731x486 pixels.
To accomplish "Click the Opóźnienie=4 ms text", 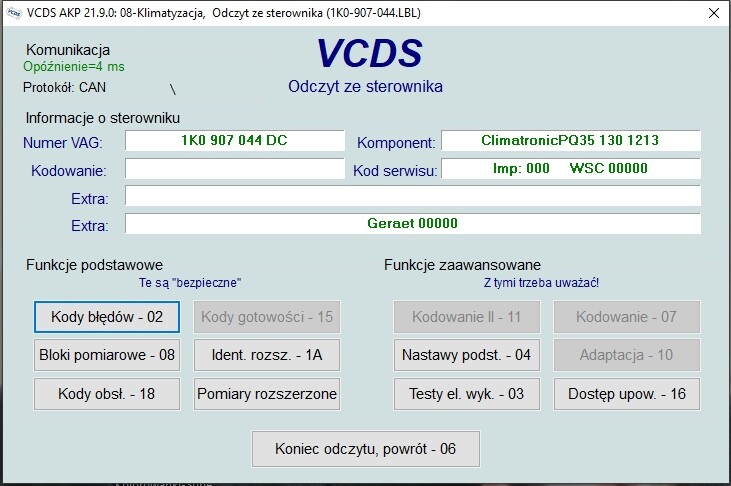I will (x=74, y=67).
